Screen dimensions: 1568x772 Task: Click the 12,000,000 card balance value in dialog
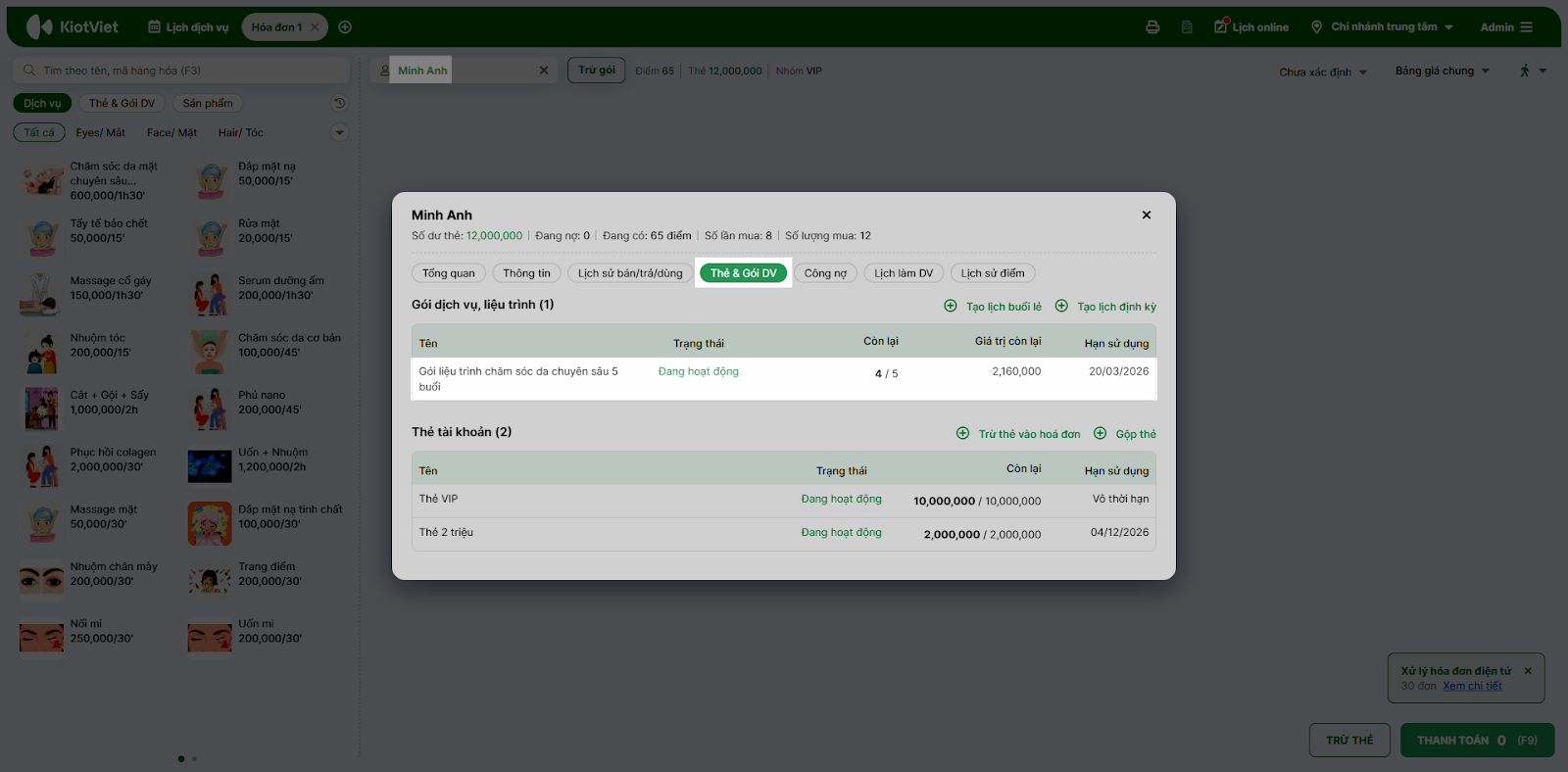point(494,236)
